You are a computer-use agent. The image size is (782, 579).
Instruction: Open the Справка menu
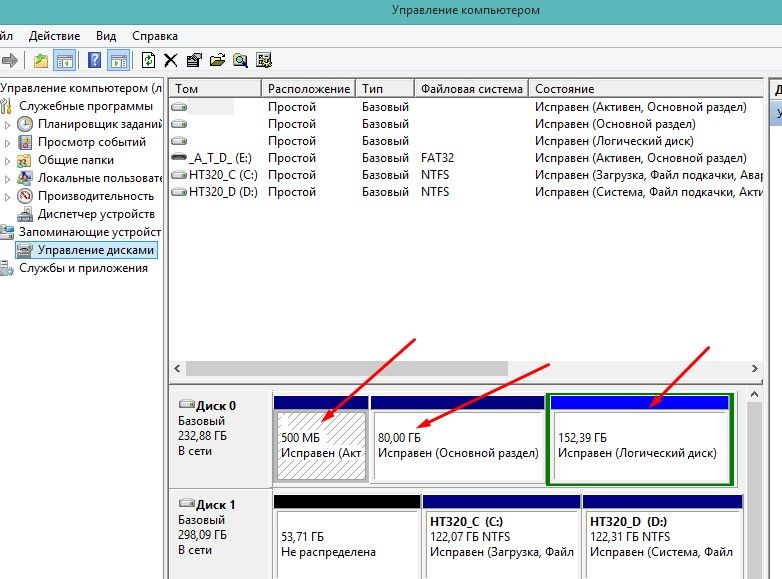pos(155,36)
